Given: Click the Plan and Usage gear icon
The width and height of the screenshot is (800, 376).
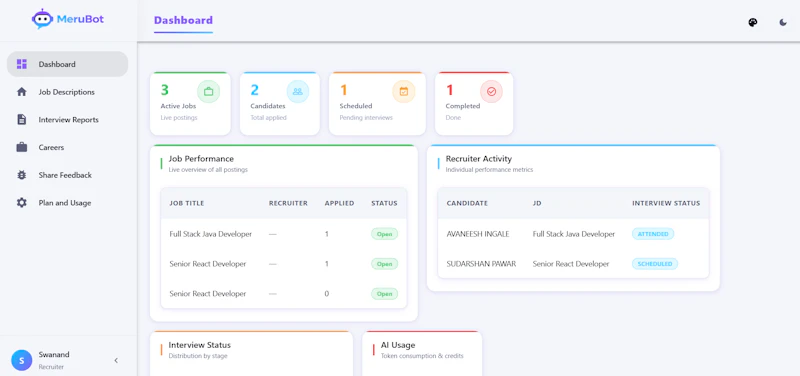Looking at the screenshot, I should pos(21,203).
